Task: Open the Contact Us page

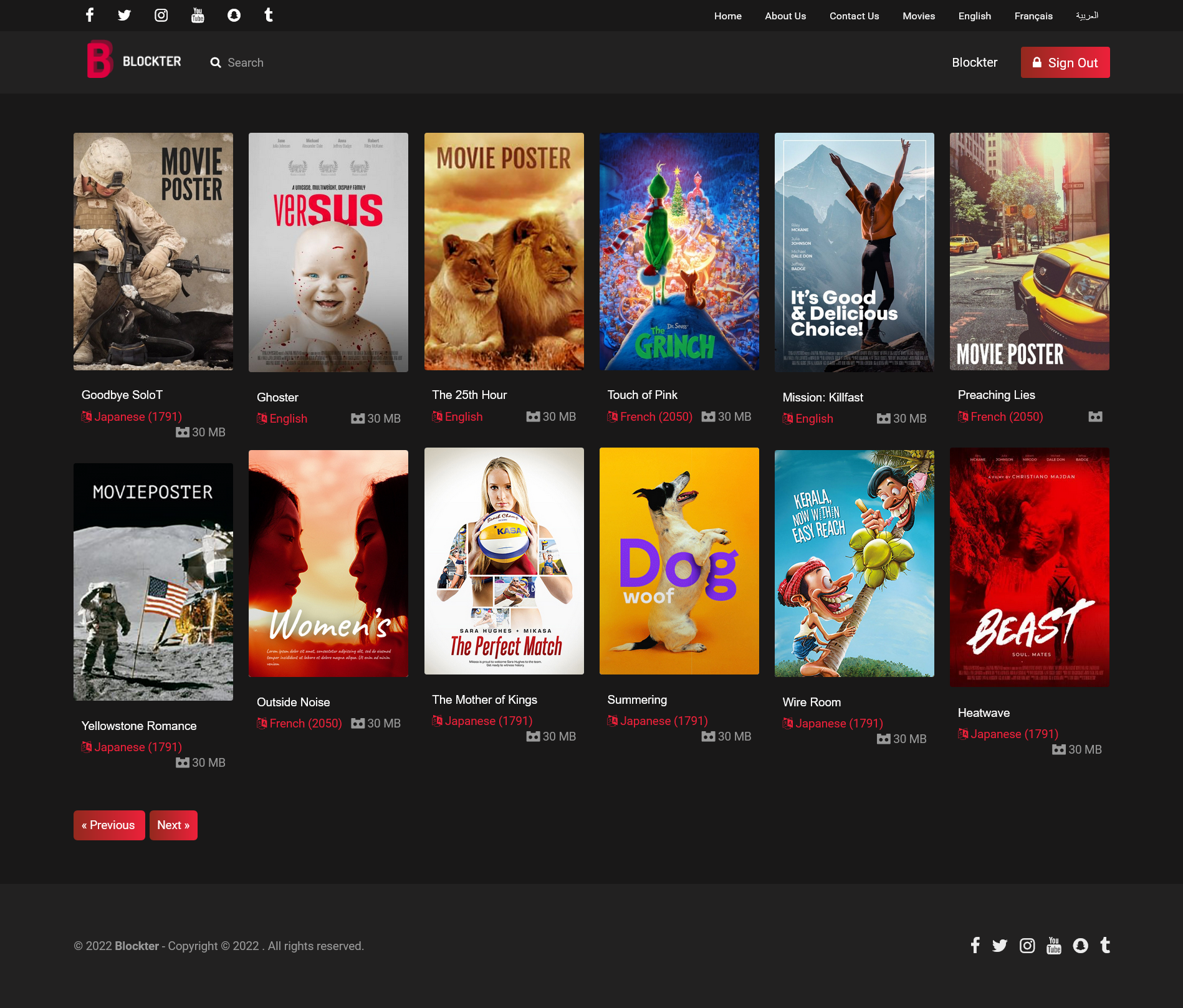Action: pos(854,16)
